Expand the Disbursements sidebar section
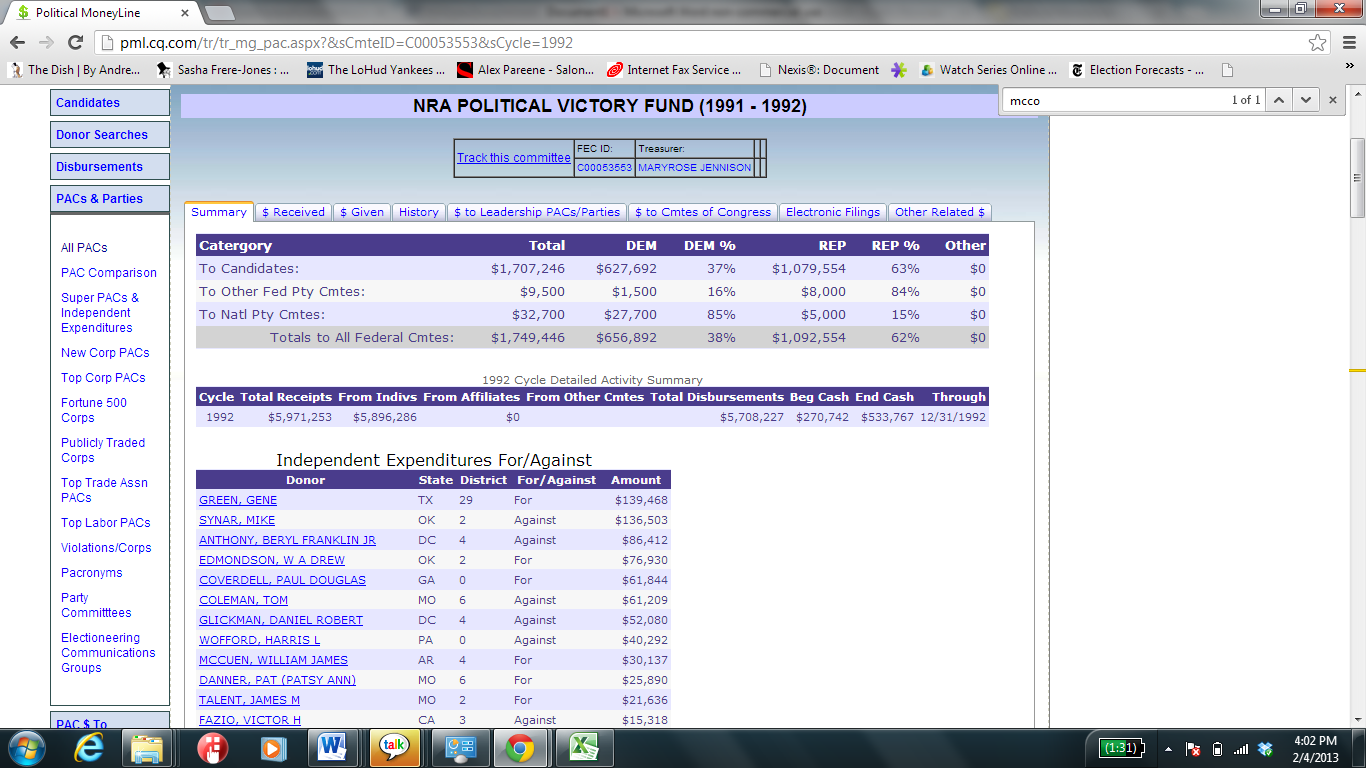Image resolution: width=1366 pixels, height=768 pixels. pyautogui.click(x=110, y=167)
